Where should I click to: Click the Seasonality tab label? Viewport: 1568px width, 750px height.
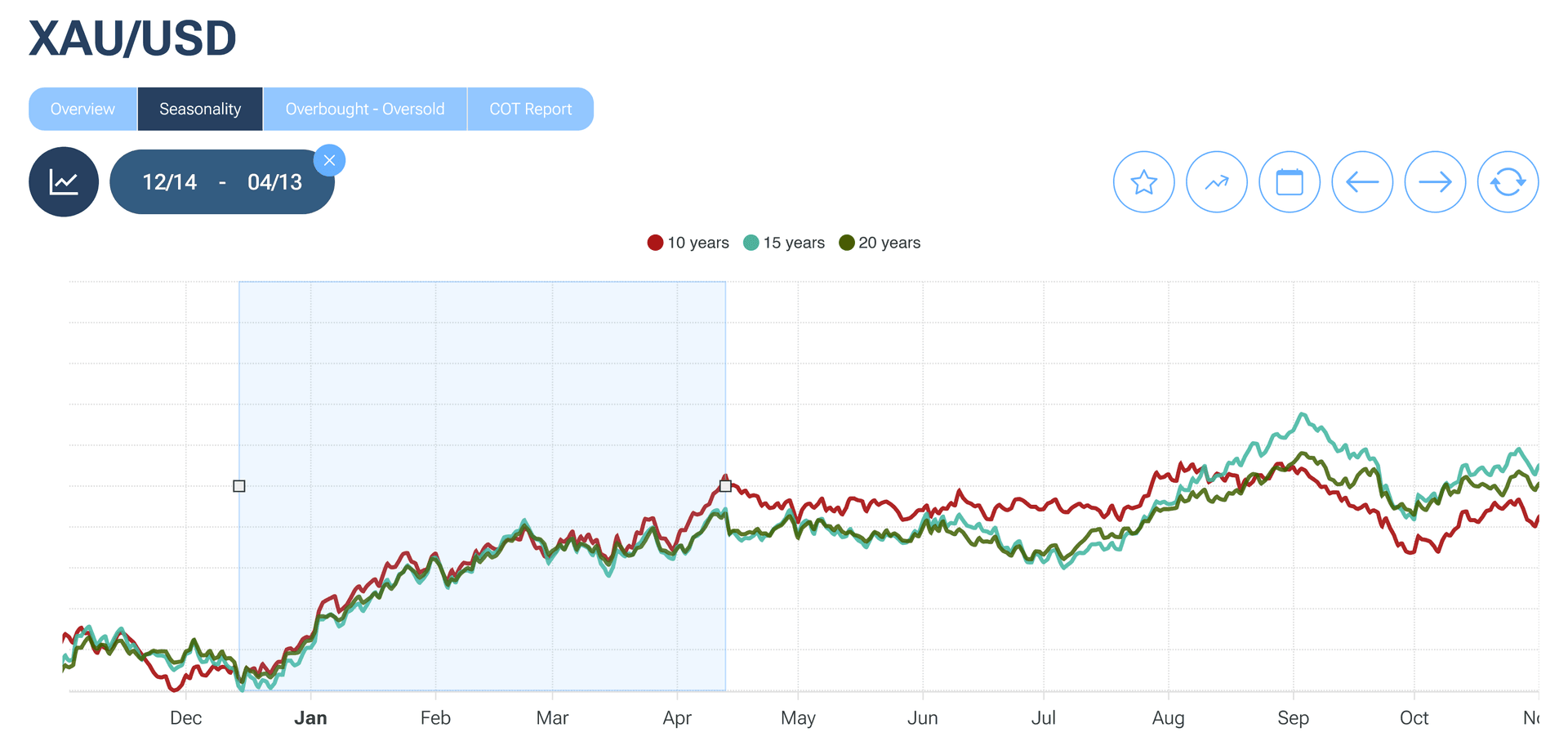(x=199, y=108)
